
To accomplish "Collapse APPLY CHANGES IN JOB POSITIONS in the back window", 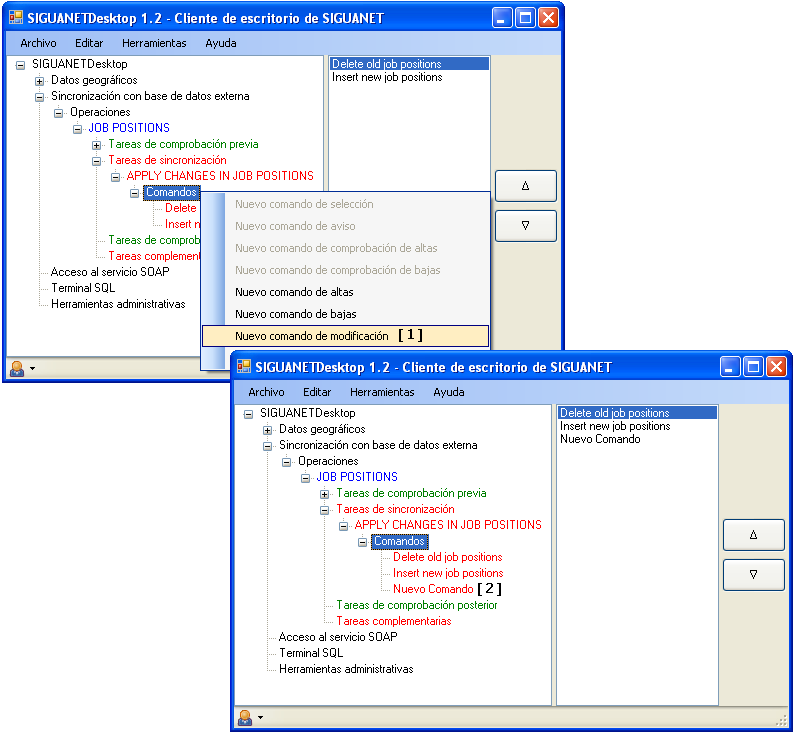I will pos(115,177).
